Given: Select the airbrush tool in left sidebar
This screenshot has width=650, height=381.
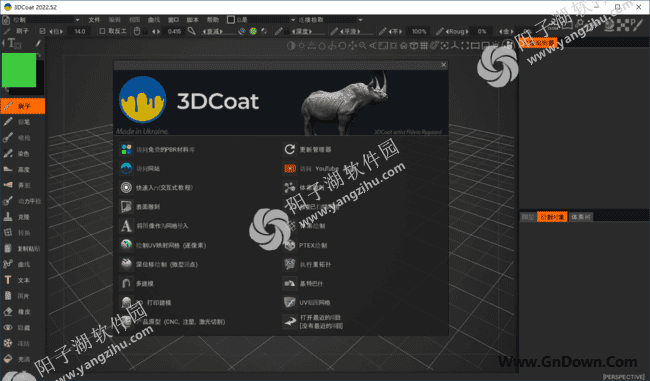Looking at the screenshot, I should point(23,138).
